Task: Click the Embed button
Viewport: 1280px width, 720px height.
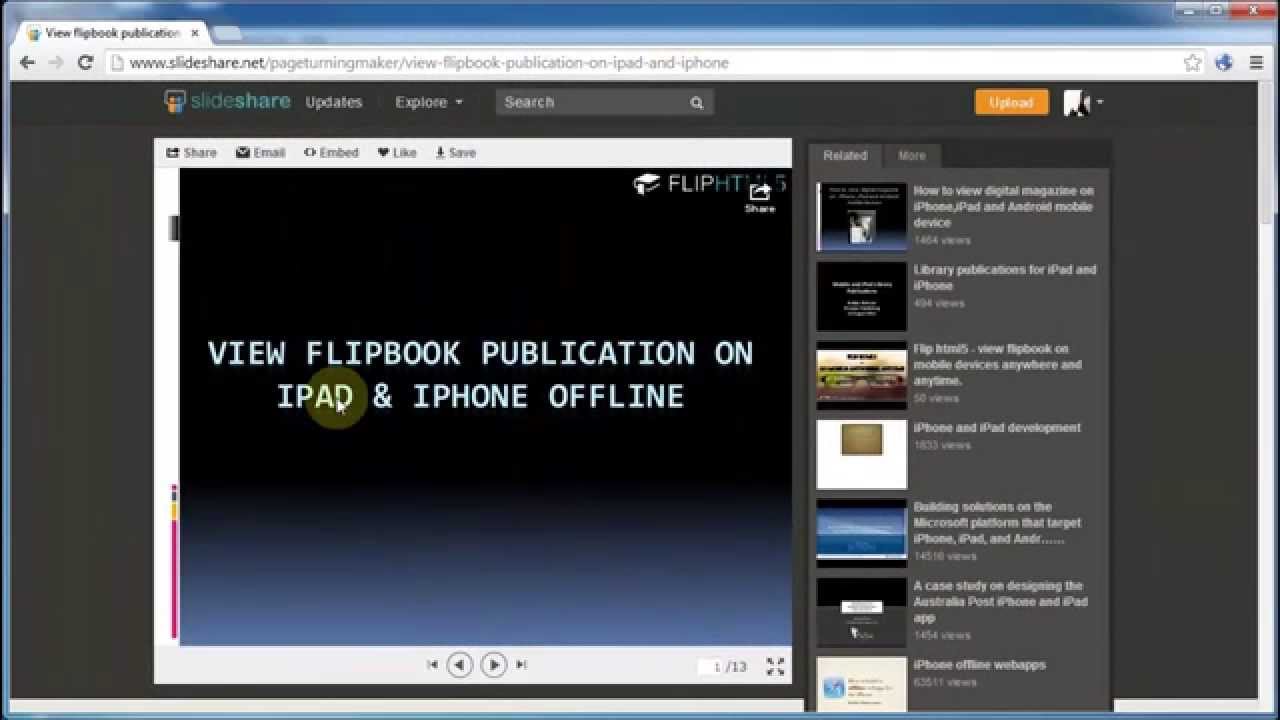Action: pos(331,153)
